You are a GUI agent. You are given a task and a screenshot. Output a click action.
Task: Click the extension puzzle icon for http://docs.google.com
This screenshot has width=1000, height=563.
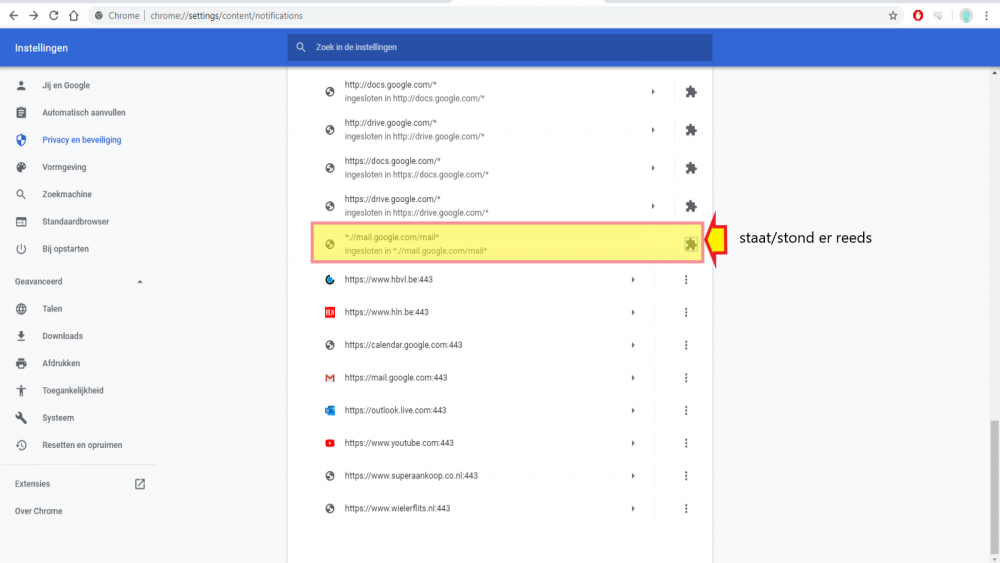click(690, 92)
